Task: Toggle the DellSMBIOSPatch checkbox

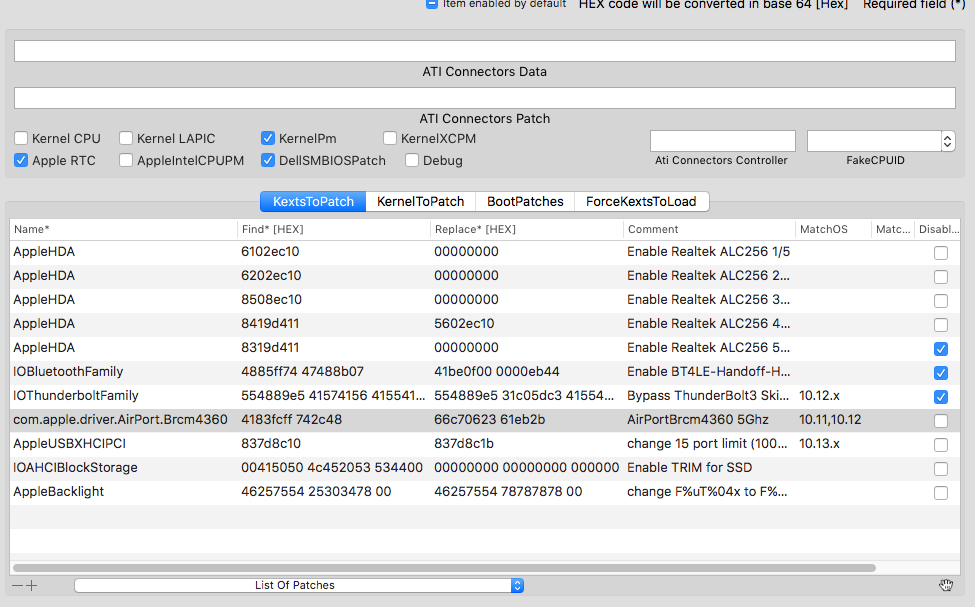Action: (x=268, y=160)
